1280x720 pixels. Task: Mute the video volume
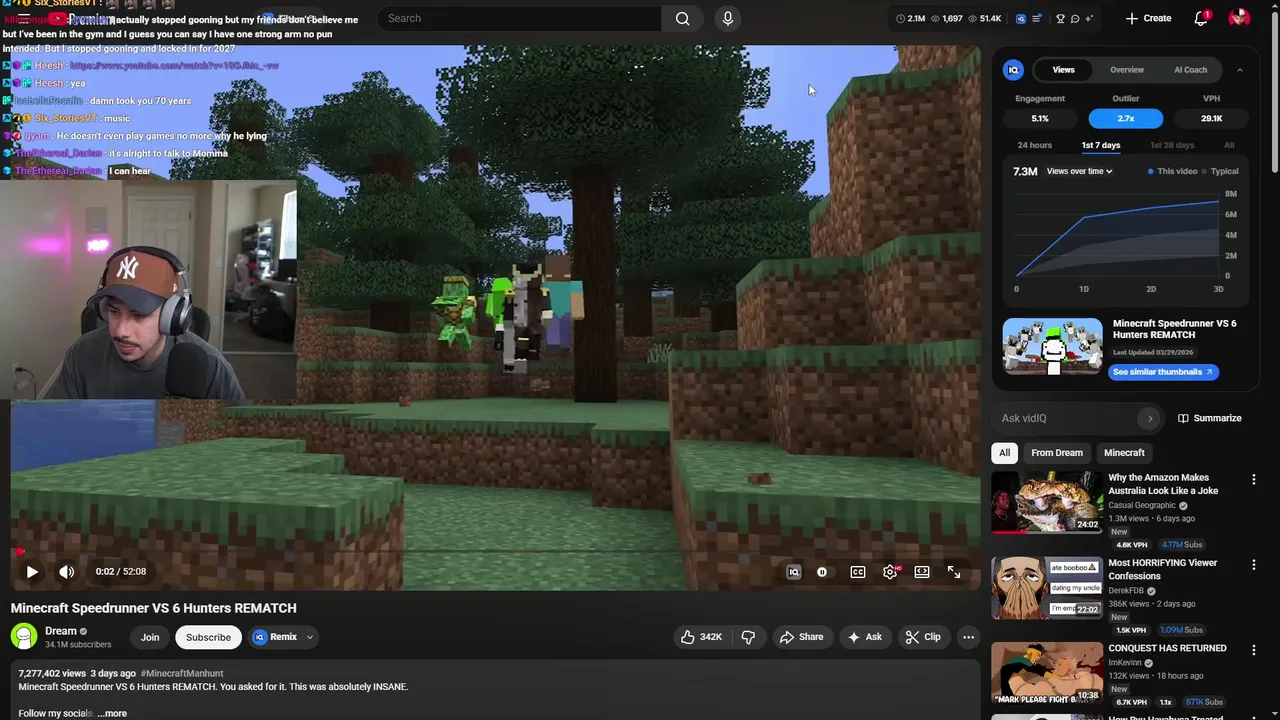pos(66,572)
